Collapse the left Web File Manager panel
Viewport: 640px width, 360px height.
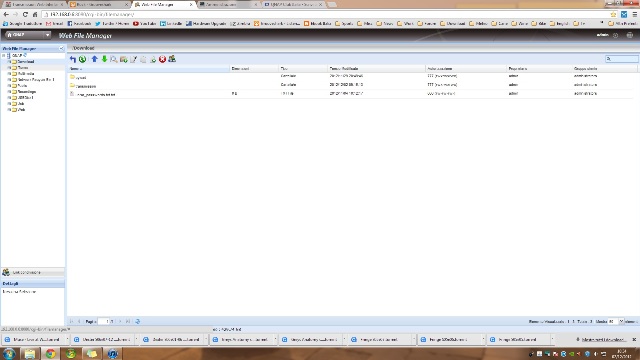(61, 48)
